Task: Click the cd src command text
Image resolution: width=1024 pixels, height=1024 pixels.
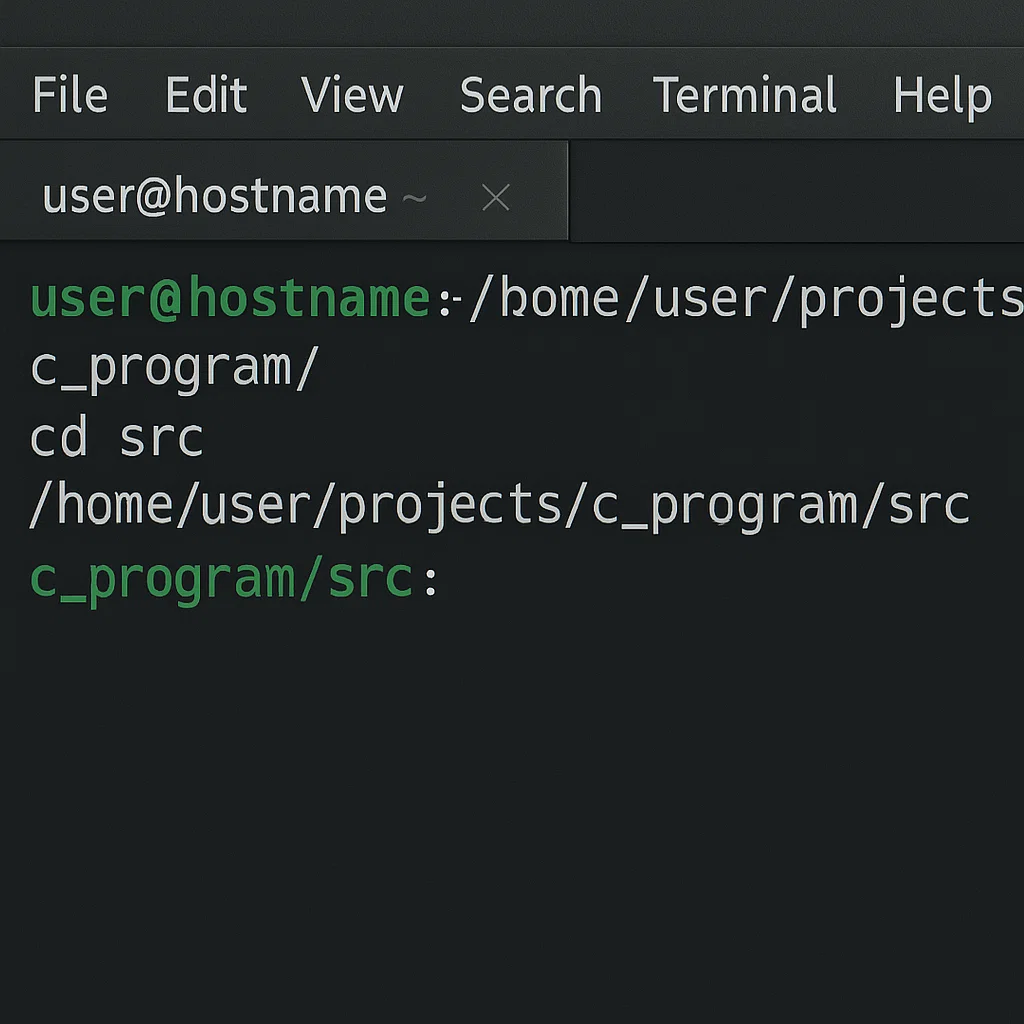Action: pyautogui.click(x=116, y=436)
